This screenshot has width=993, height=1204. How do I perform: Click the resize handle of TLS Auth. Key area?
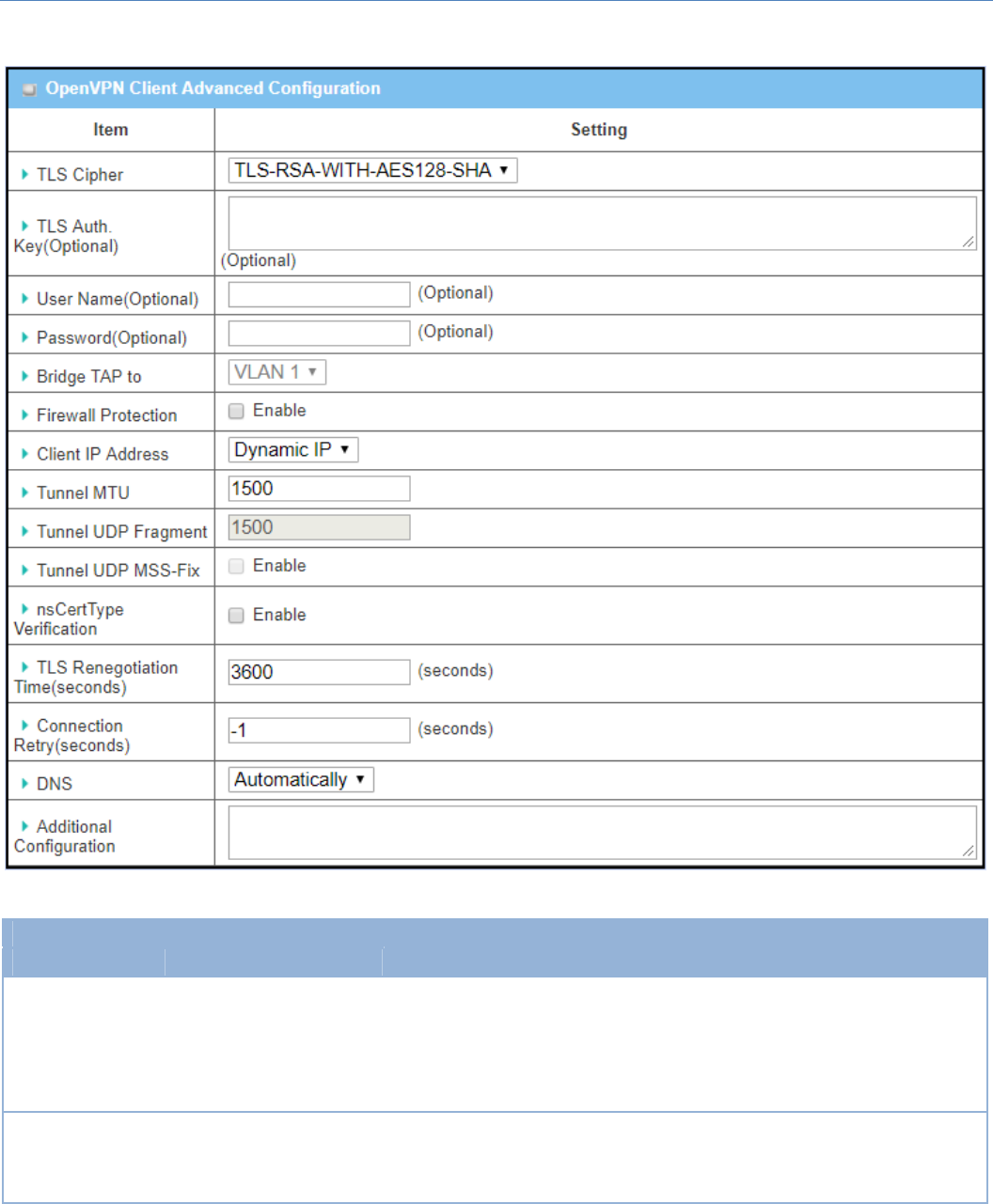969,242
